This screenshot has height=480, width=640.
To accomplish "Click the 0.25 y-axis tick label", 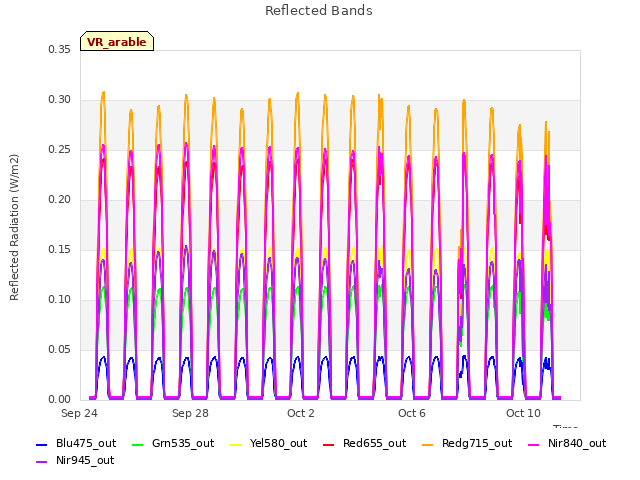I will (60, 149).
